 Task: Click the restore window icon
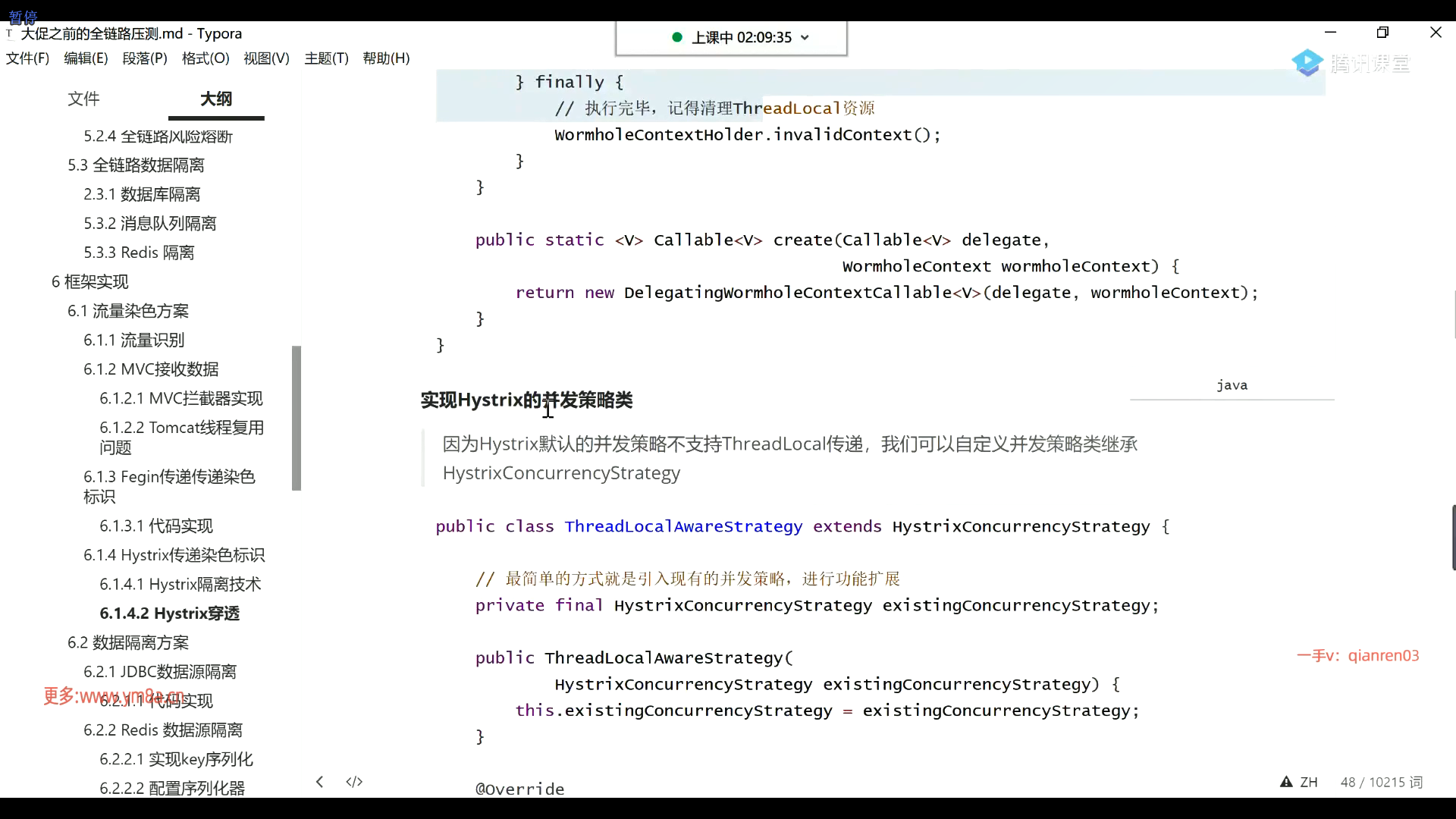click(1382, 33)
